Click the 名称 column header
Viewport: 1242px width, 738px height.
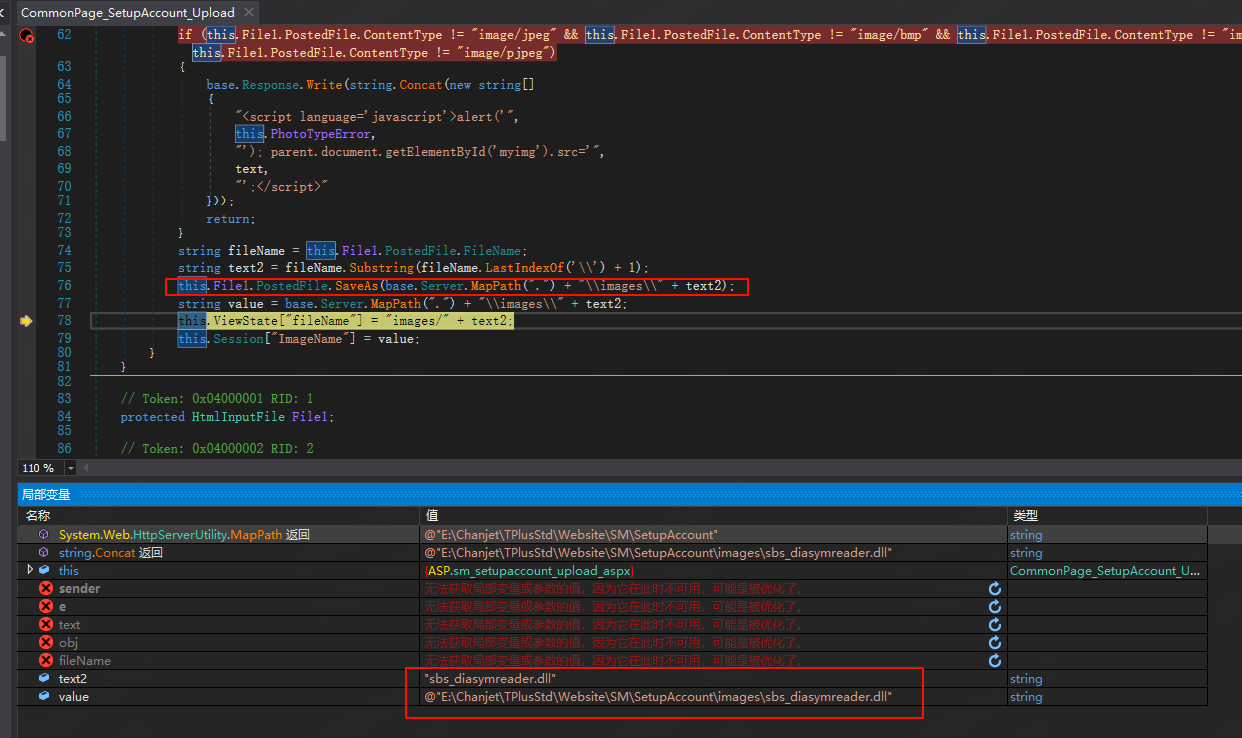38,516
